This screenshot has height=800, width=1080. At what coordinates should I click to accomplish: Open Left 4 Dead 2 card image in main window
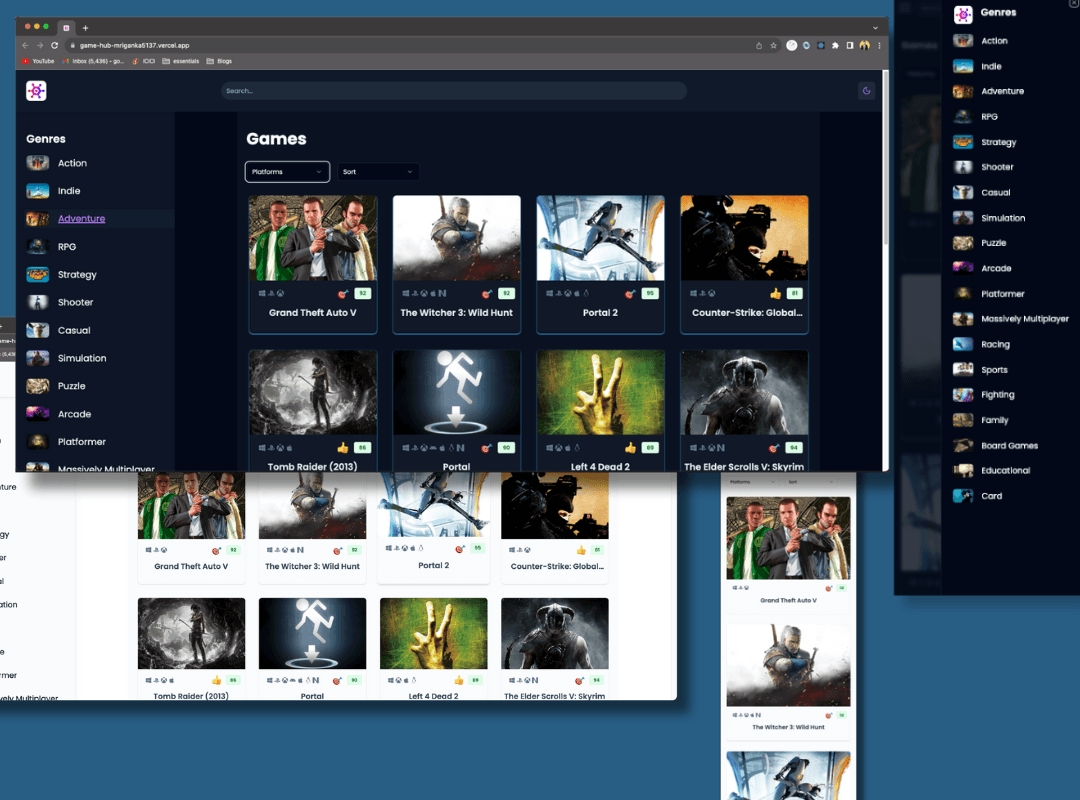[601, 392]
